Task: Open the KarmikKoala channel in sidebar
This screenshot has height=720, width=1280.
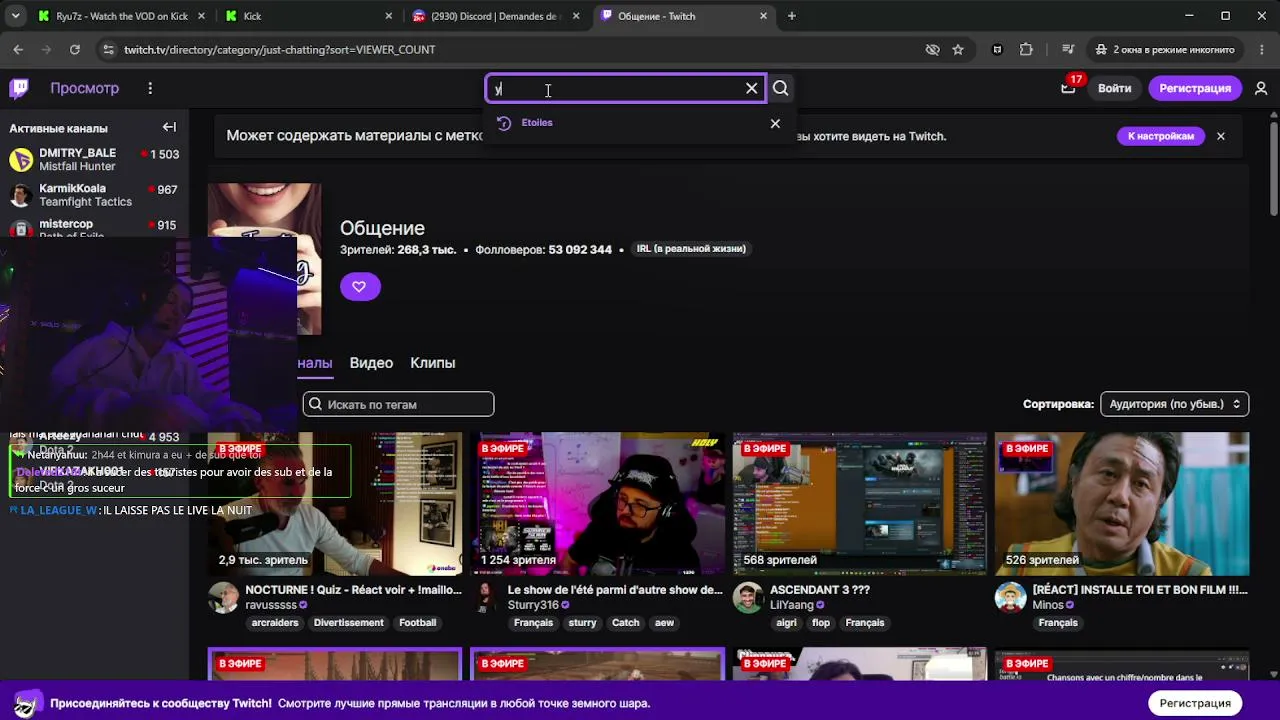Action: [94, 195]
